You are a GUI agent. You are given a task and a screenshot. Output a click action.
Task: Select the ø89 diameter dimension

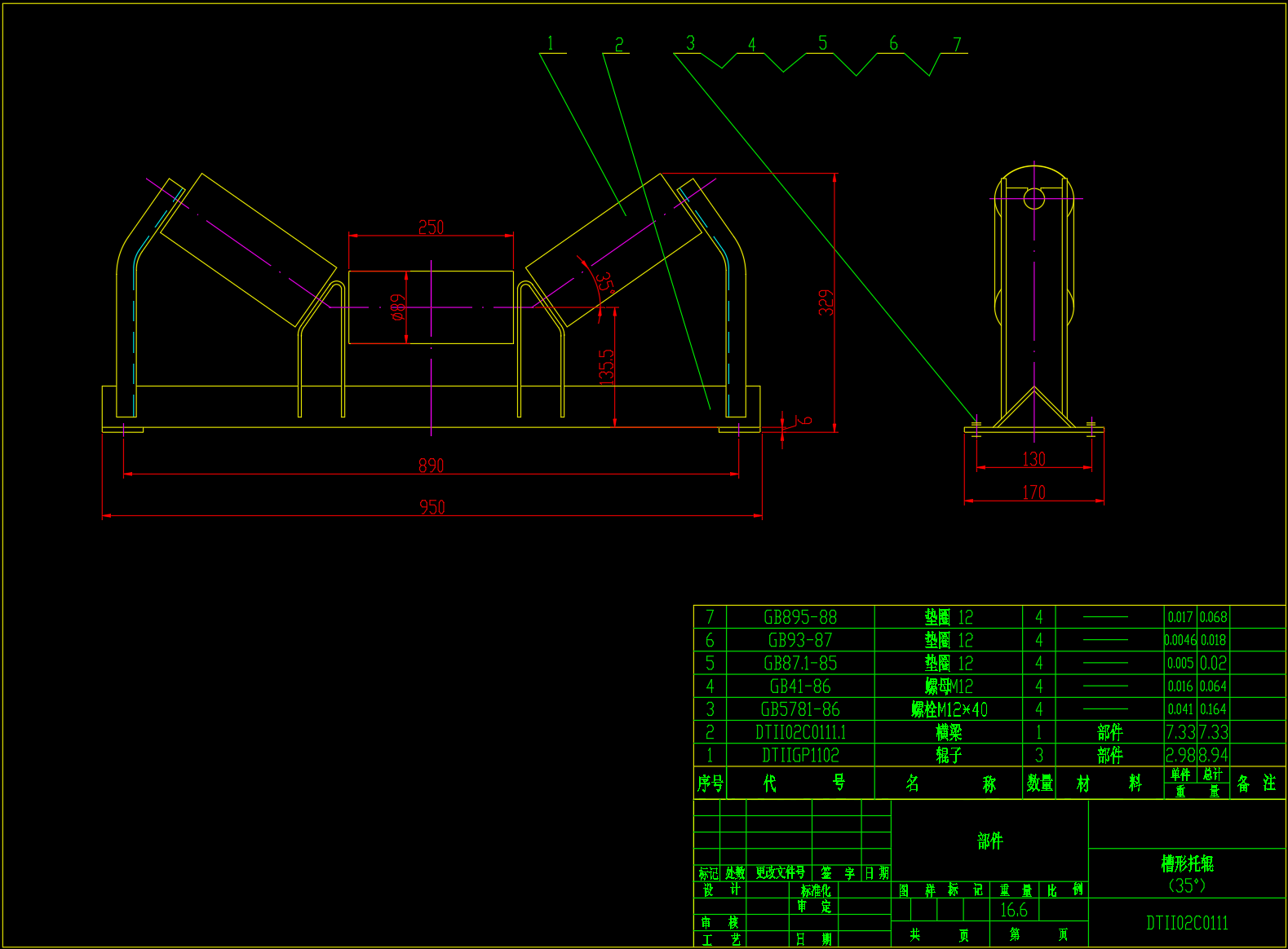[397, 307]
